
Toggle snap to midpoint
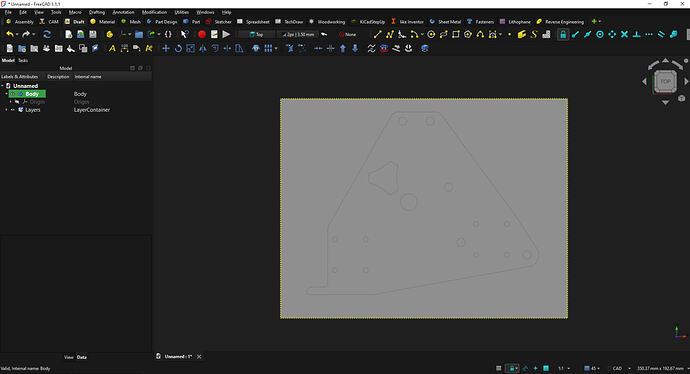pos(587,34)
